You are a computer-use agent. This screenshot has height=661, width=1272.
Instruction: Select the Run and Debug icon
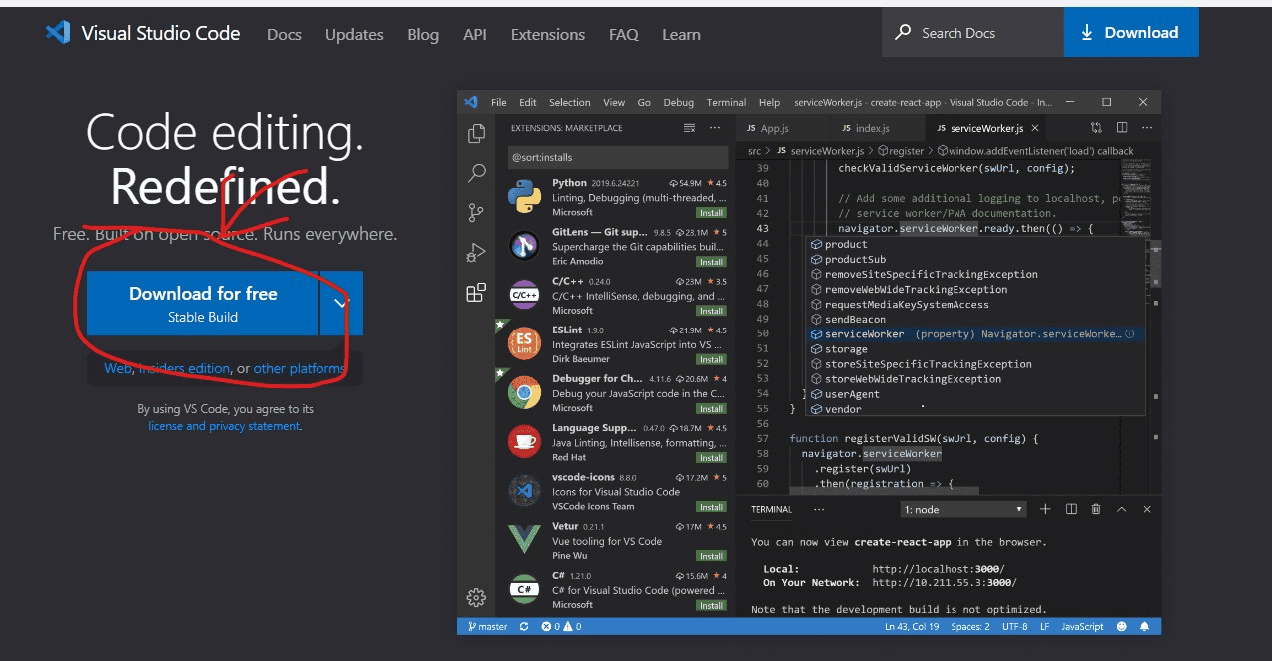point(477,253)
